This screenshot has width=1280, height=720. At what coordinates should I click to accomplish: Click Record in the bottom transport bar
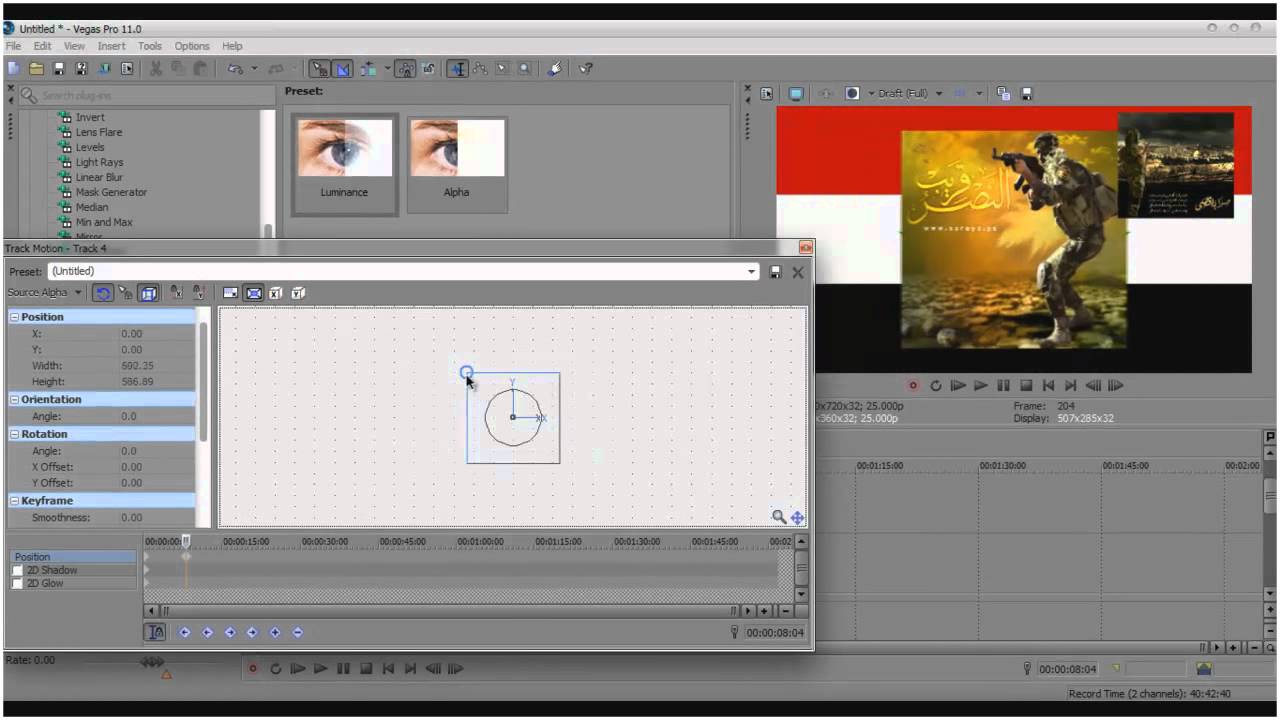[253, 669]
